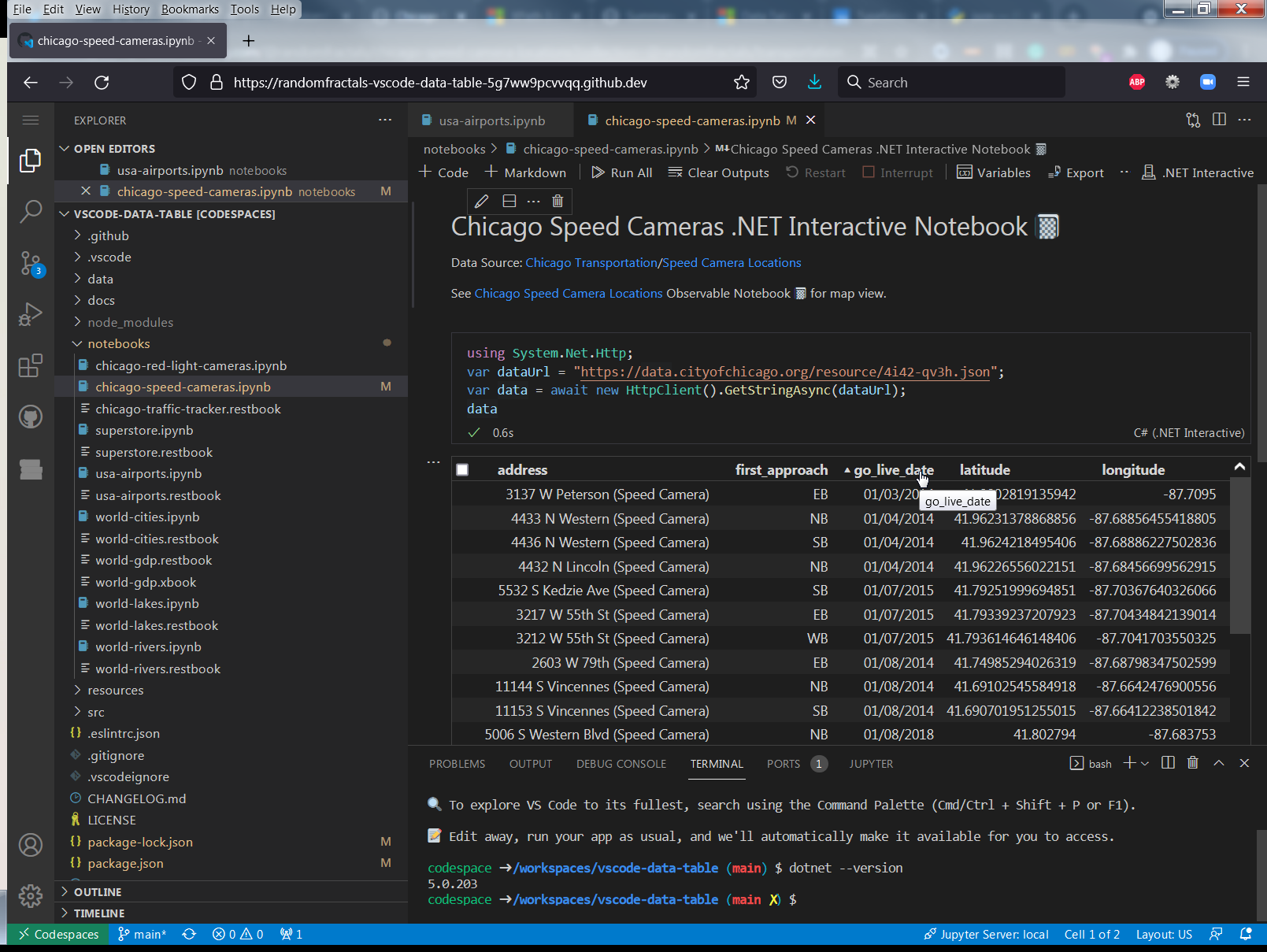Open the Accounts menu icon
The image size is (1267, 952).
point(31,845)
